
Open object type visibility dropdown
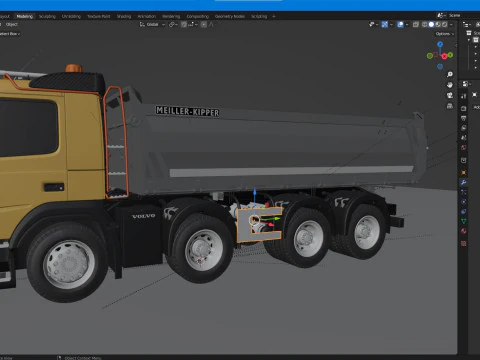click(x=373, y=24)
